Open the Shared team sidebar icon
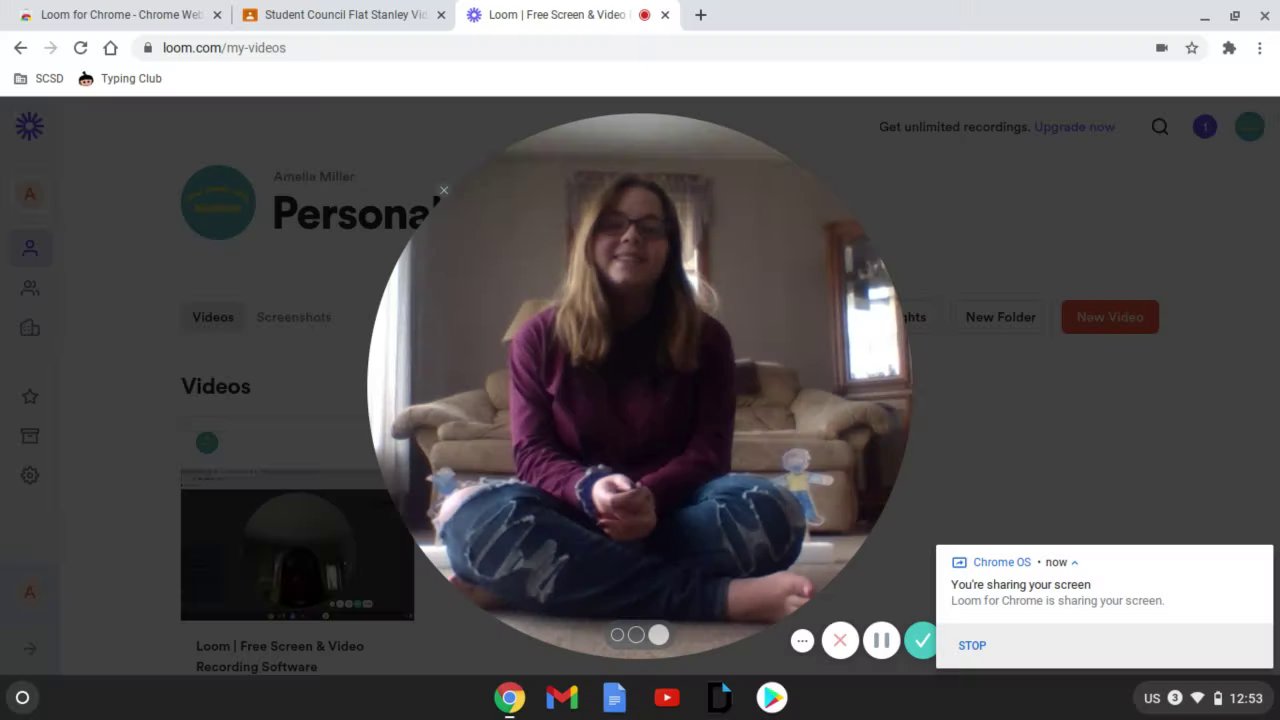 coord(30,288)
